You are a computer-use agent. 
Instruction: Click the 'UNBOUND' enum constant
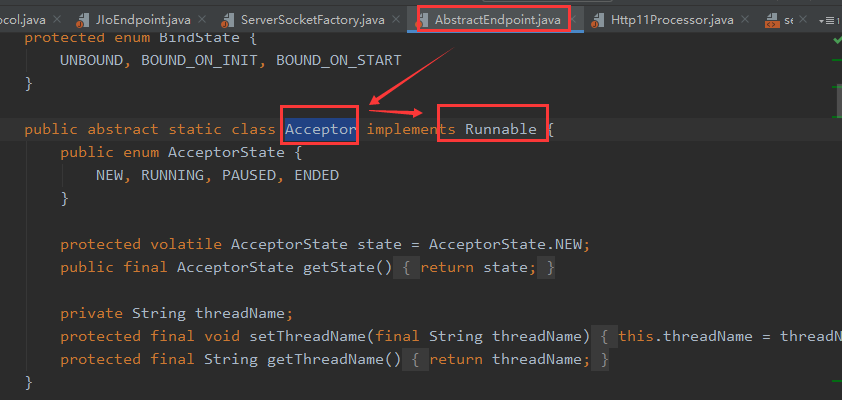(x=91, y=60)
